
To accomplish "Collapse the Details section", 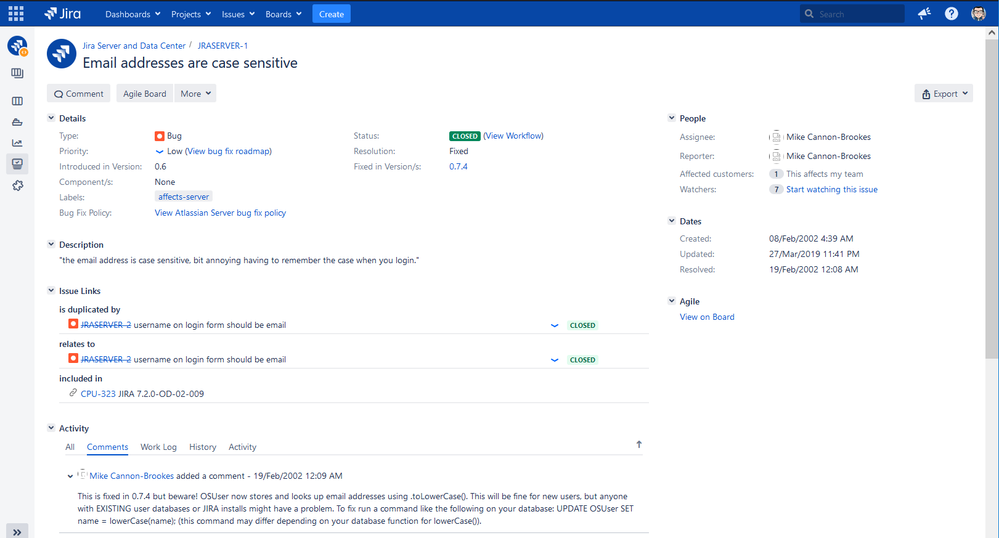I will [51, 118].
